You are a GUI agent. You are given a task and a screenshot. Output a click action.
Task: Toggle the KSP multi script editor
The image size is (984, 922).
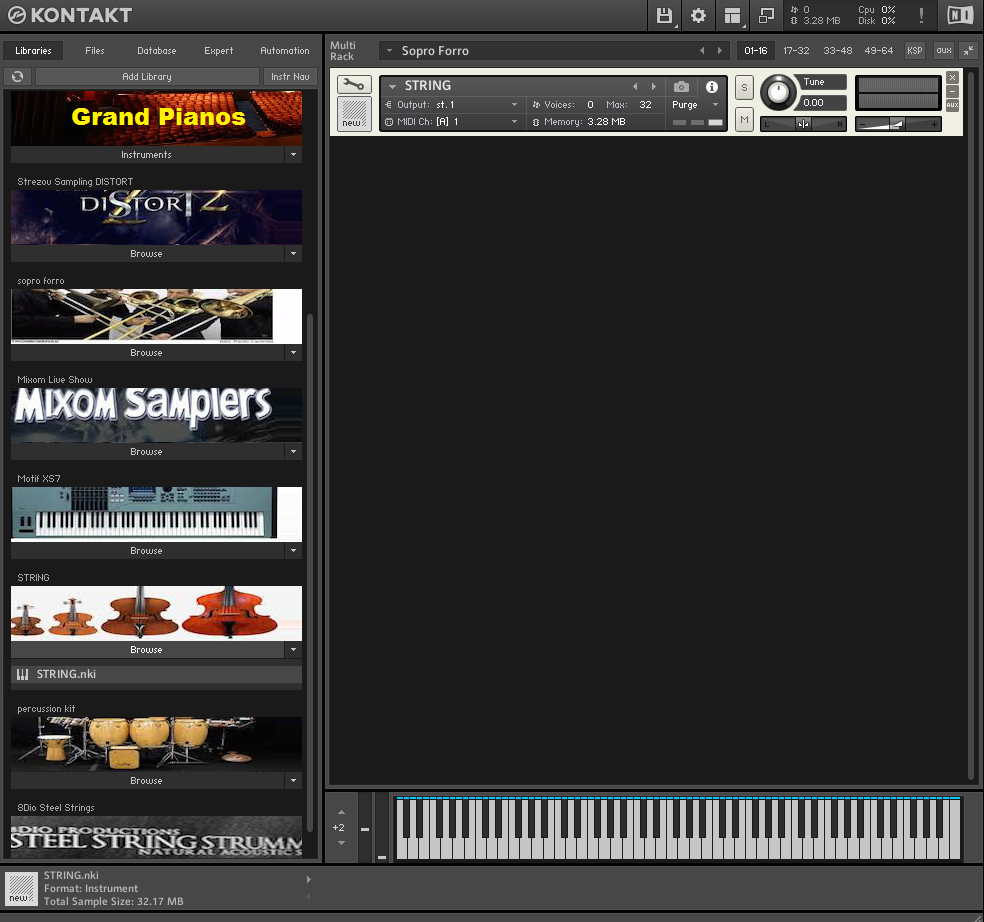914,51
